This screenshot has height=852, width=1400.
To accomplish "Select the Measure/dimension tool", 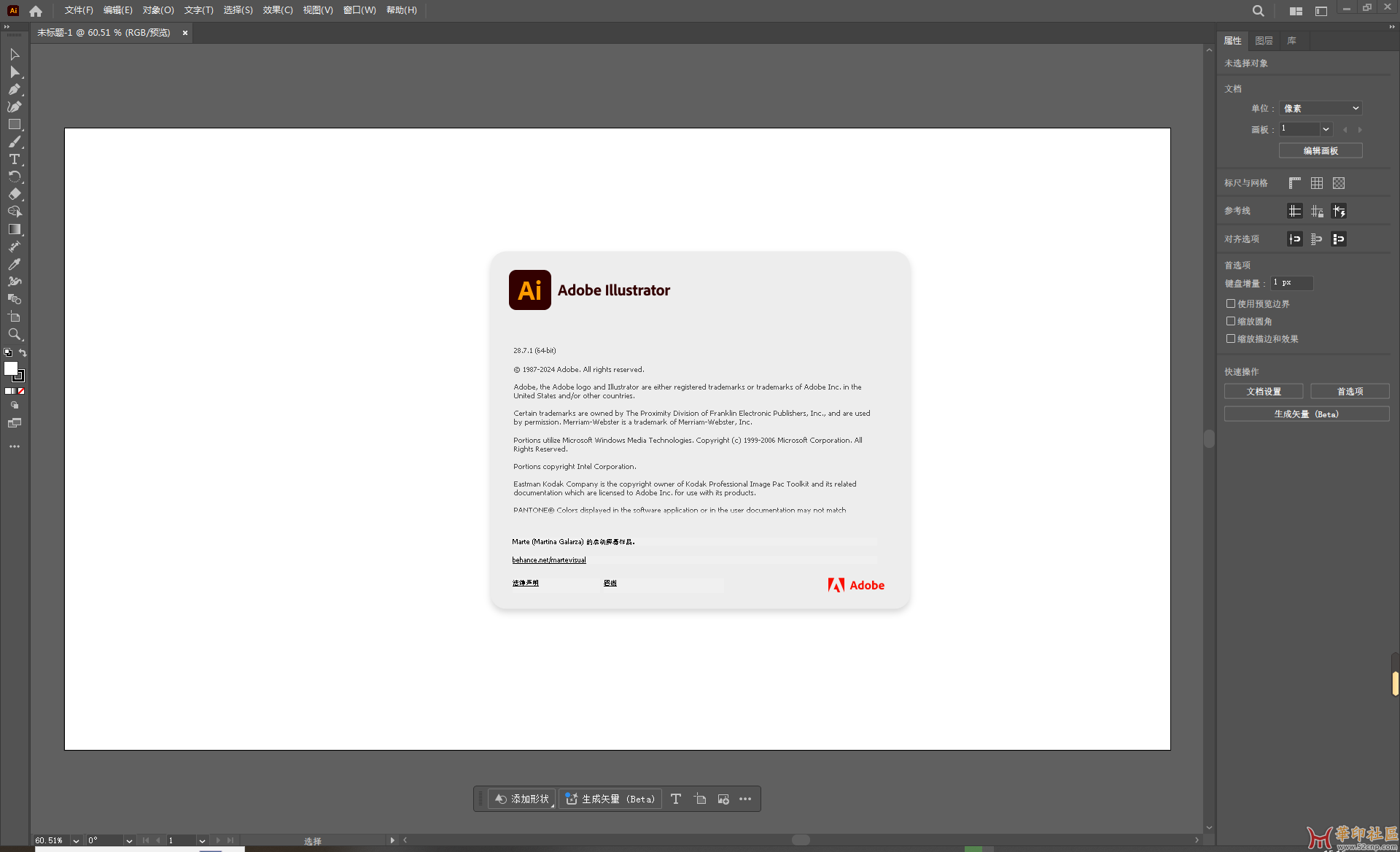I will click(x=14, y=247).
